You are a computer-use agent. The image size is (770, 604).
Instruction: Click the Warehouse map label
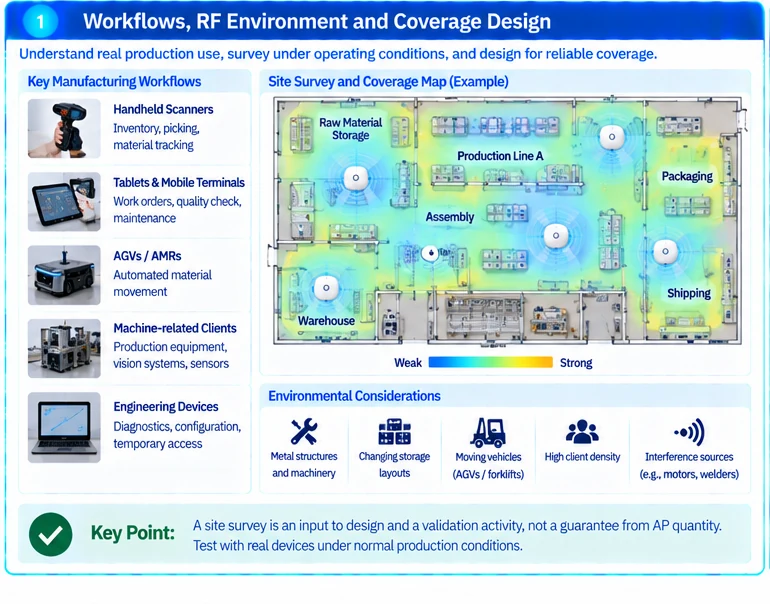[326, 321]
